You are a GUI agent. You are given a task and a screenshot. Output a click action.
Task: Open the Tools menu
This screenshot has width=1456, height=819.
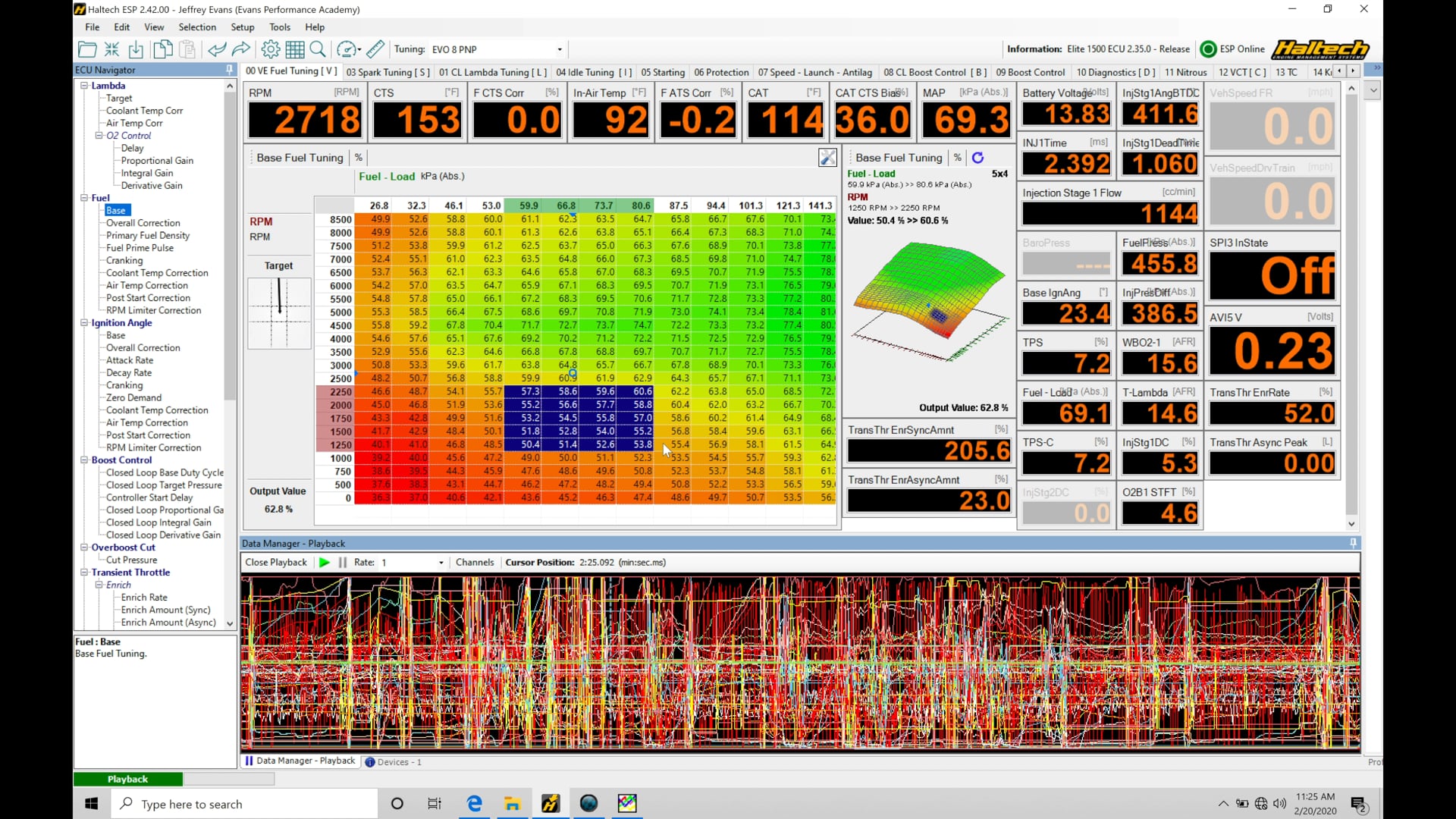[x=279, y=27]
